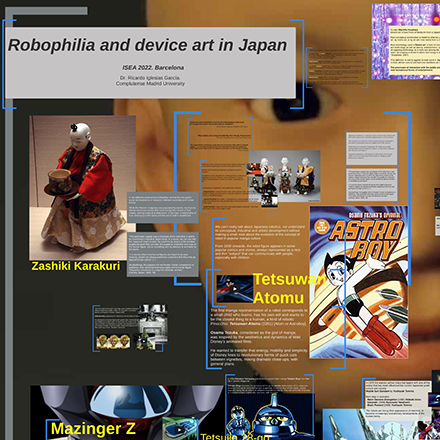The image size is (440, 440).
Task: Open the black-and-white historical photo
Action: click(153, 322)
